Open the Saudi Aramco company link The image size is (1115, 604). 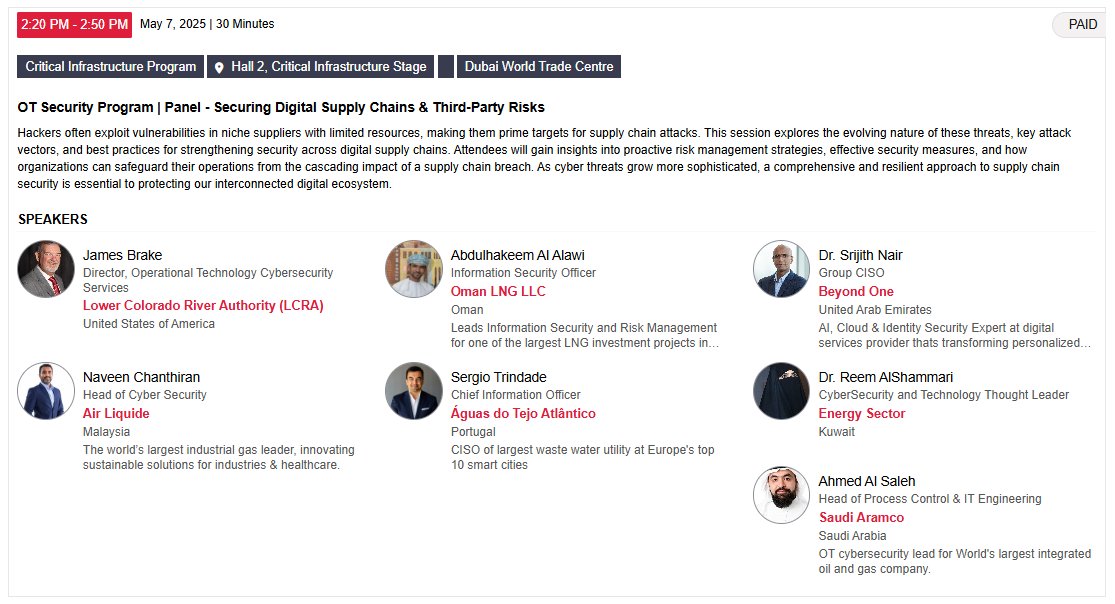point(861,517)
